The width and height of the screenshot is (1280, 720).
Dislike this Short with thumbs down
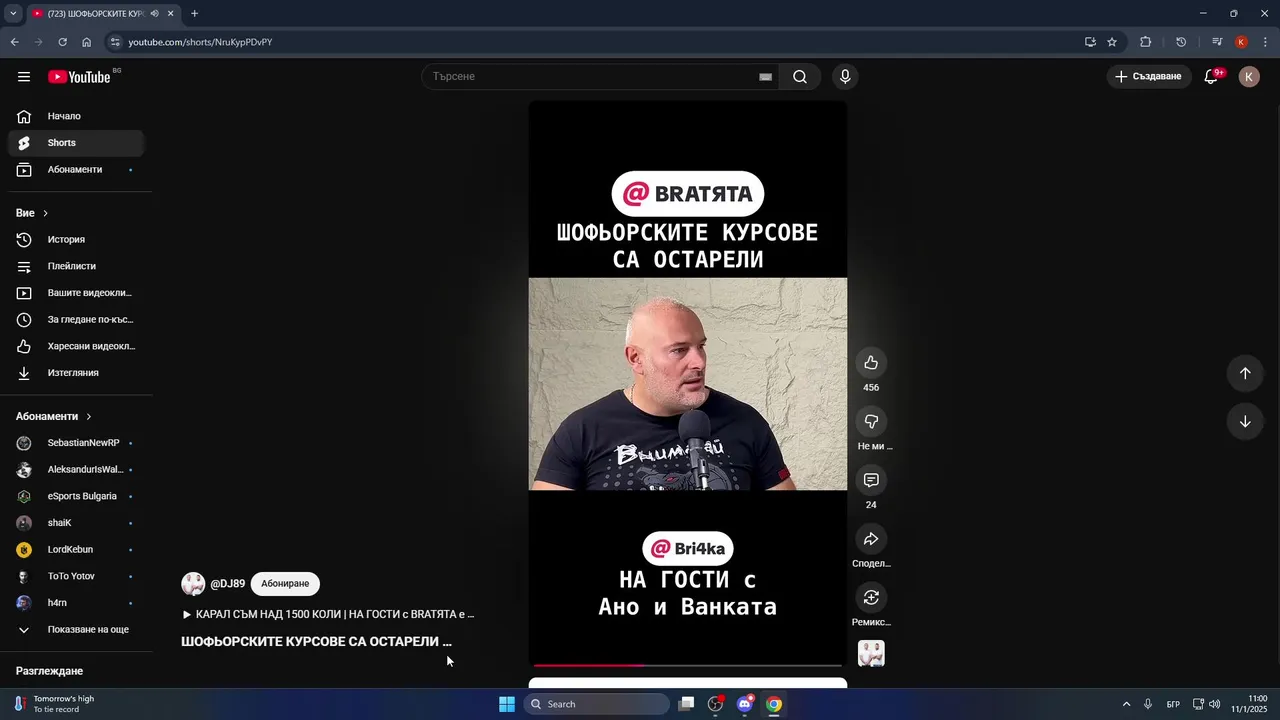coord(871,421)
